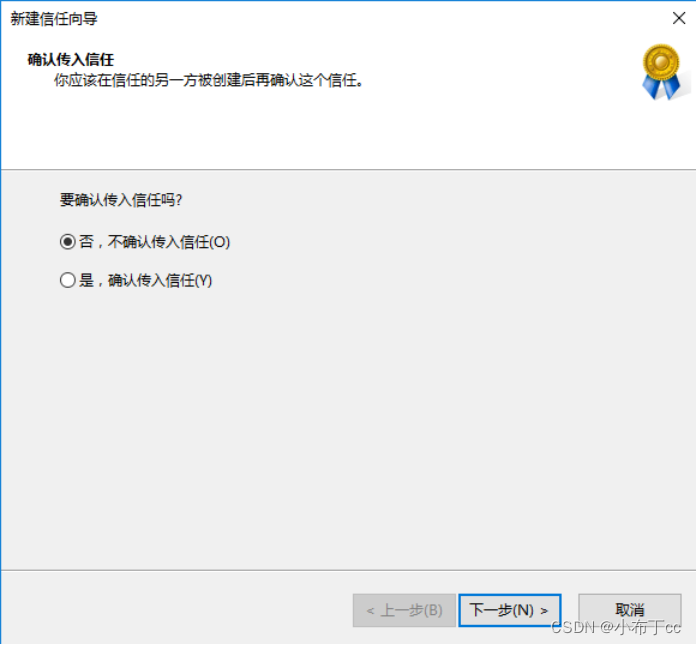
Task: Click the 下一步(N) button
Action: coord(510,610)
